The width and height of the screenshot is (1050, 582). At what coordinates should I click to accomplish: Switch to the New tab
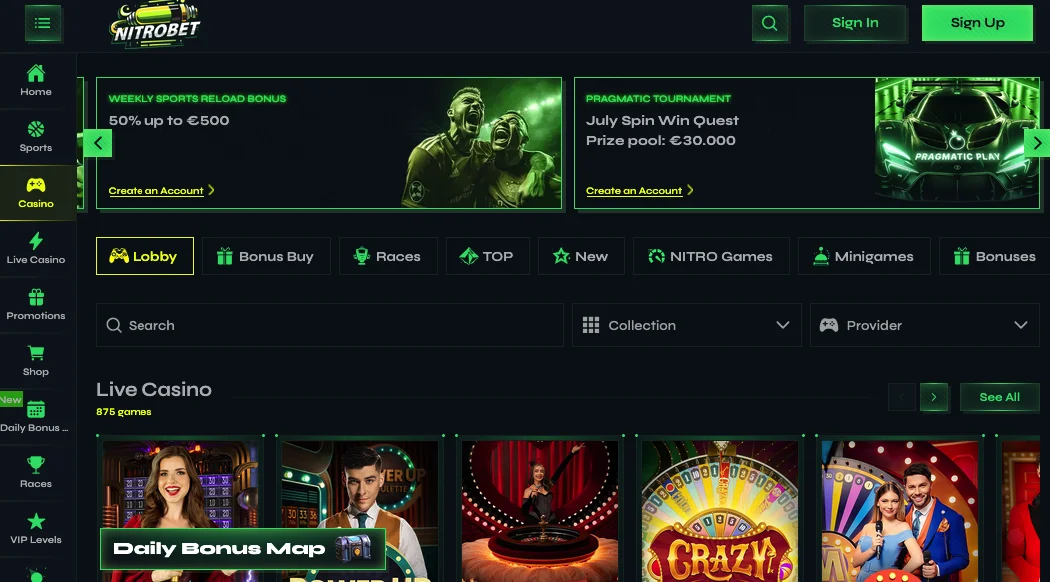click(x=581, y=256)
